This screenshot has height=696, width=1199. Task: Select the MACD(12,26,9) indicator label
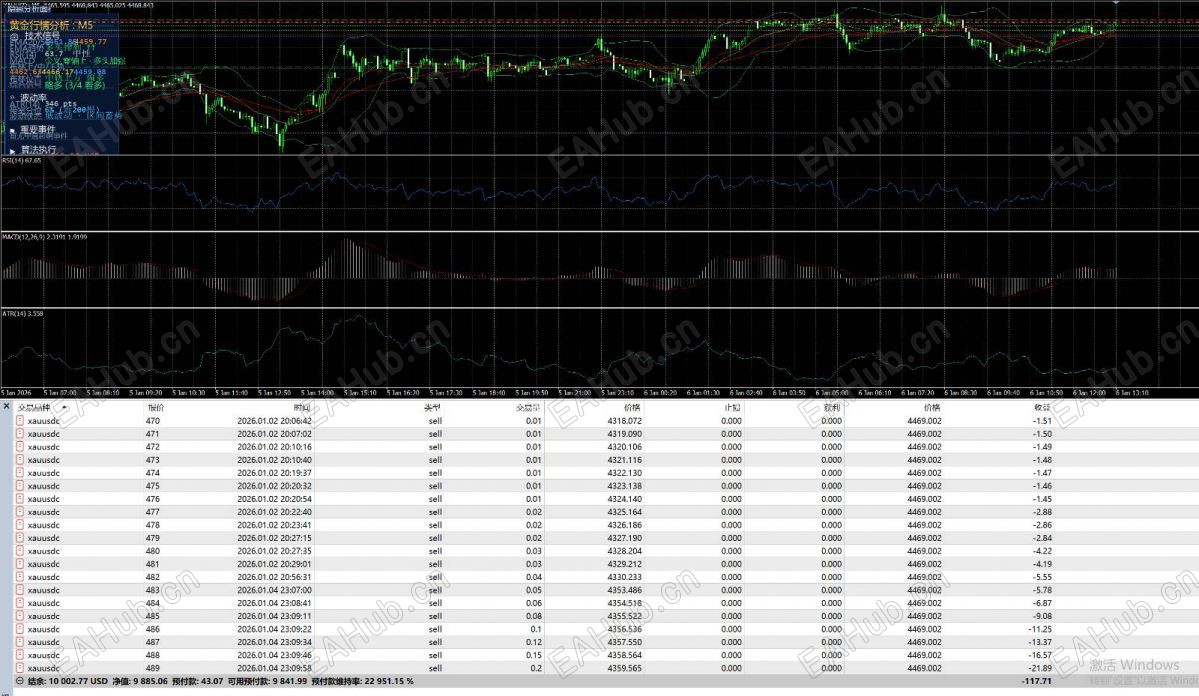[44, 237]
